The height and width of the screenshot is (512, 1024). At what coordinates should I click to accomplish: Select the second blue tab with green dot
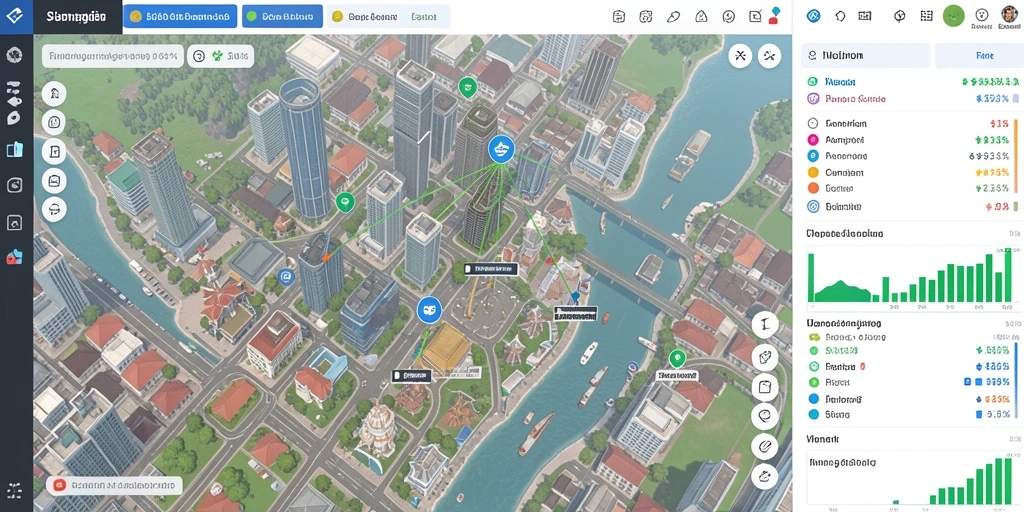tap(282, 16)
